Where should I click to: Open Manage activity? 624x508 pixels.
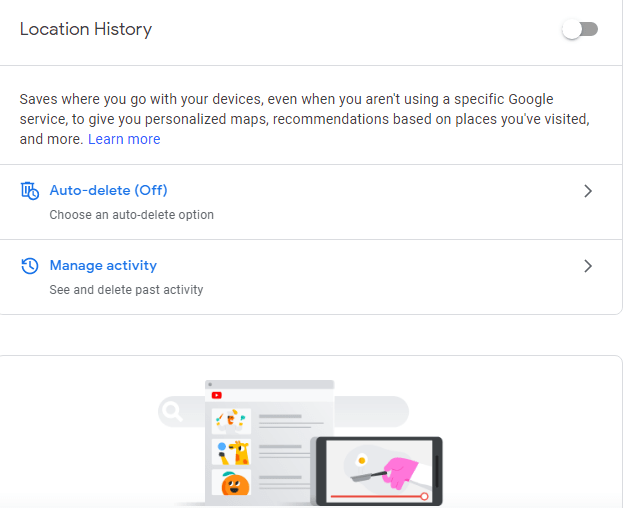coord(103,265)
